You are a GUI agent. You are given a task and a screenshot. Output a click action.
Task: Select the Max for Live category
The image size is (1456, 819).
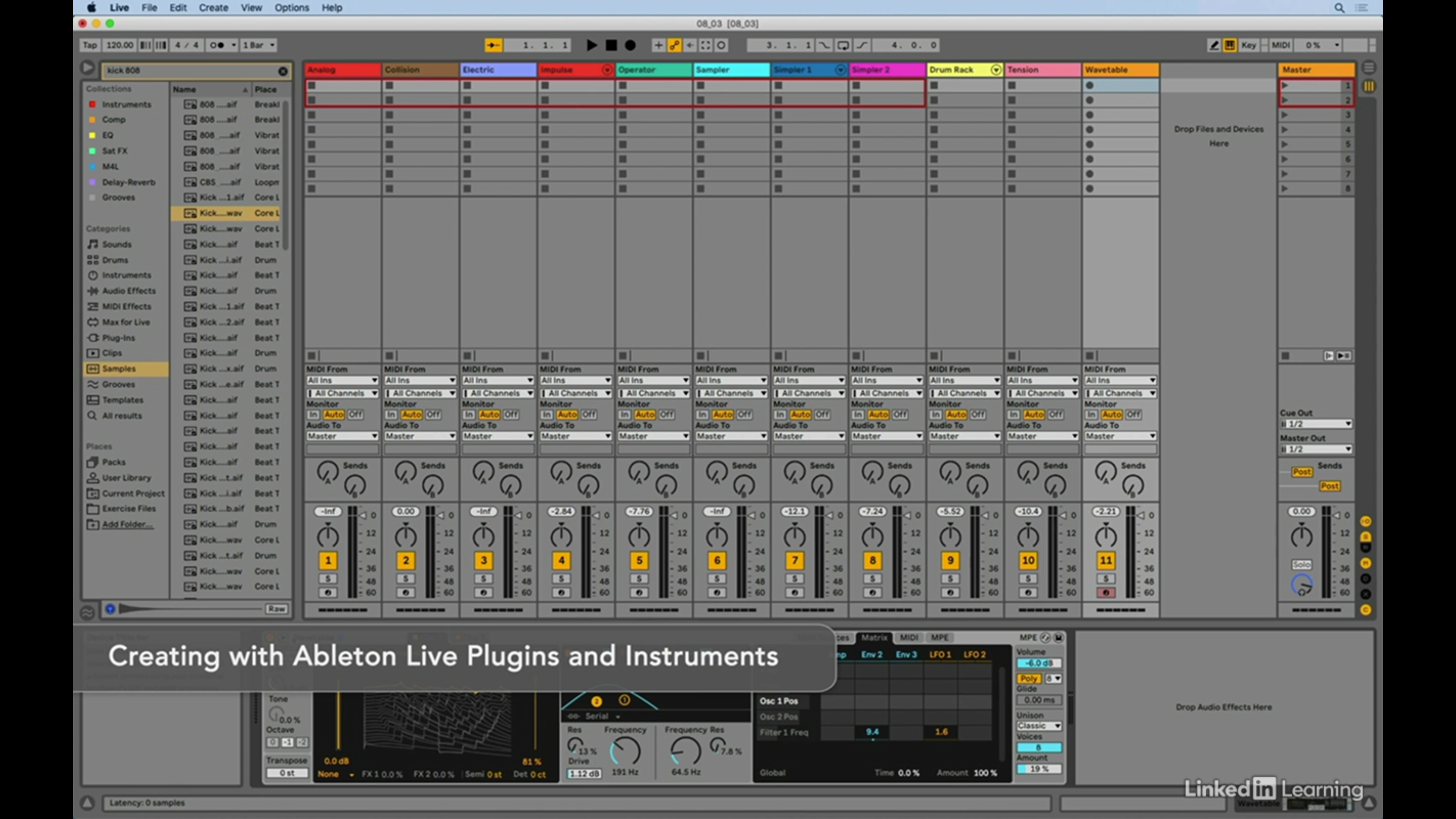(126, 322)
